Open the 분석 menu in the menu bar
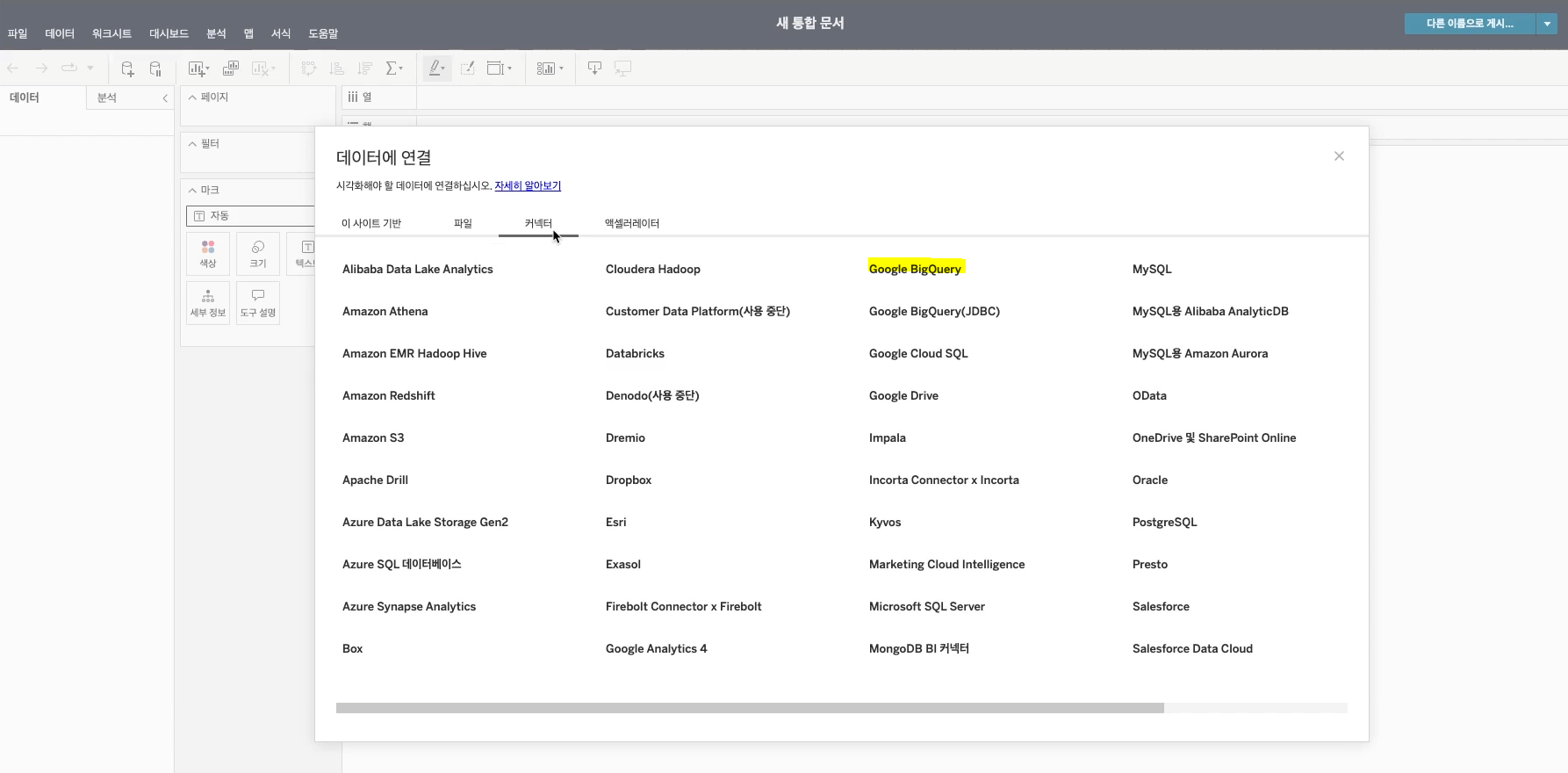 click(x=216, y=33)
